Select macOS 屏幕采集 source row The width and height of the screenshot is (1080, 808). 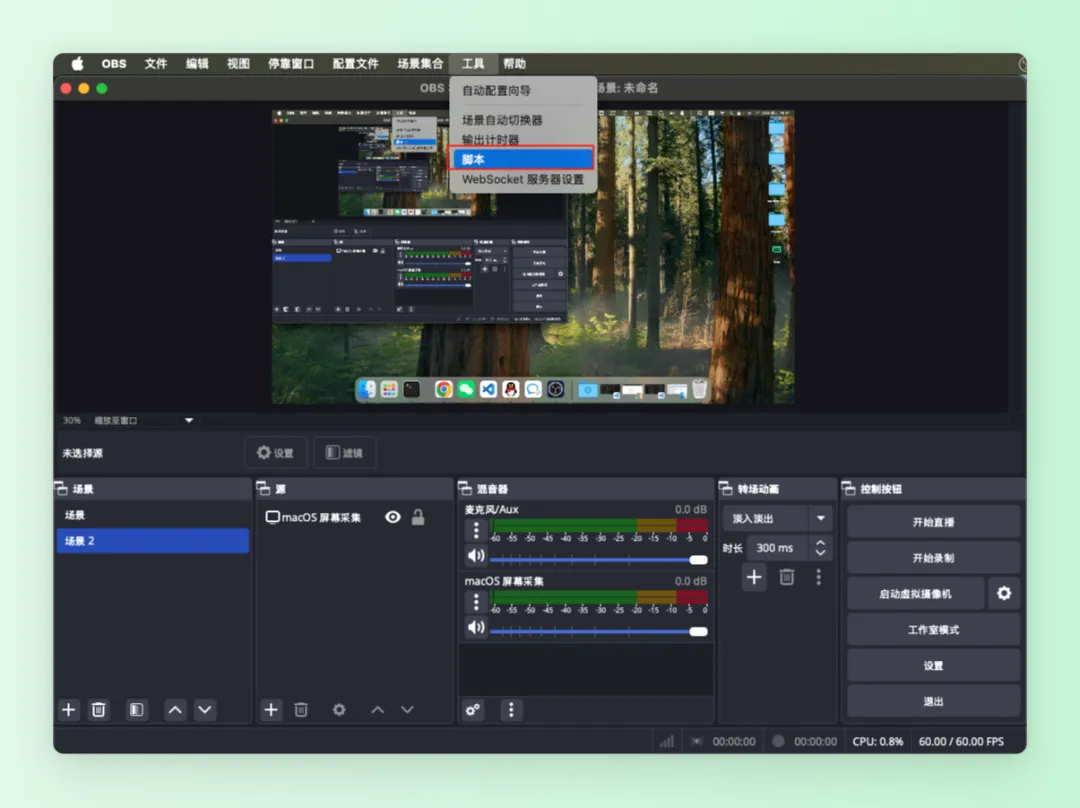(353, 517)
